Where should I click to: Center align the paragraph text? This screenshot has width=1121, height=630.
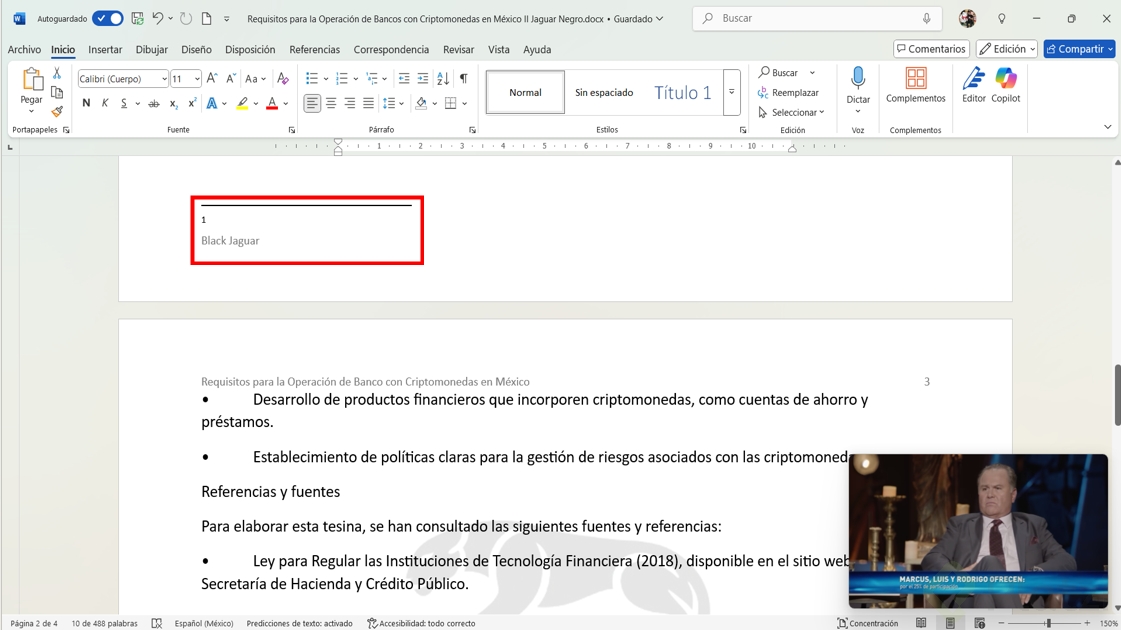tap(331, 104)
